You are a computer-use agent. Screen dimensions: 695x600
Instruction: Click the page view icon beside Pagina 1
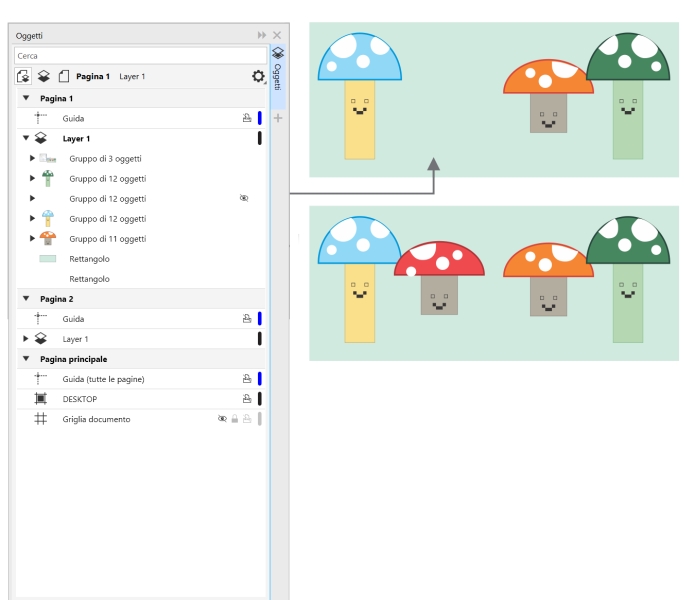coord(63,77)
